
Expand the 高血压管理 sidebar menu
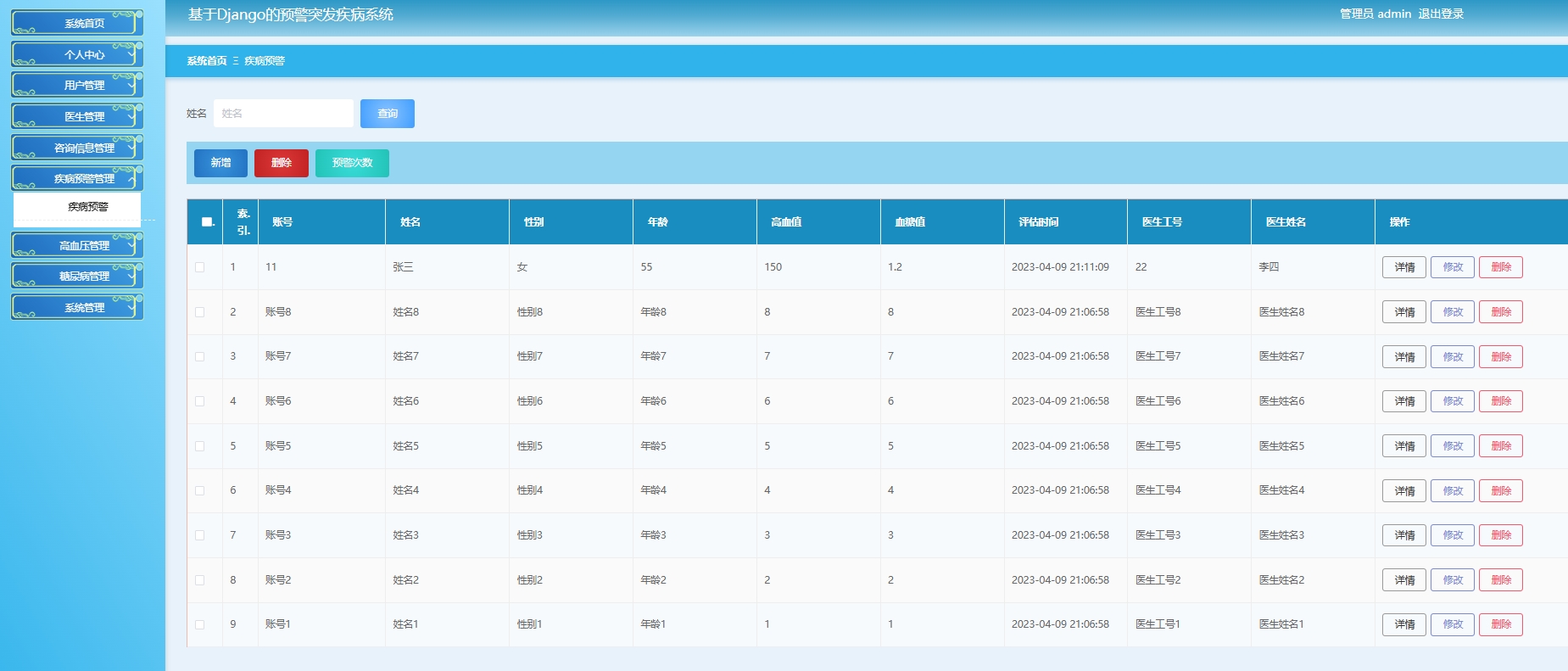point(77,245)
